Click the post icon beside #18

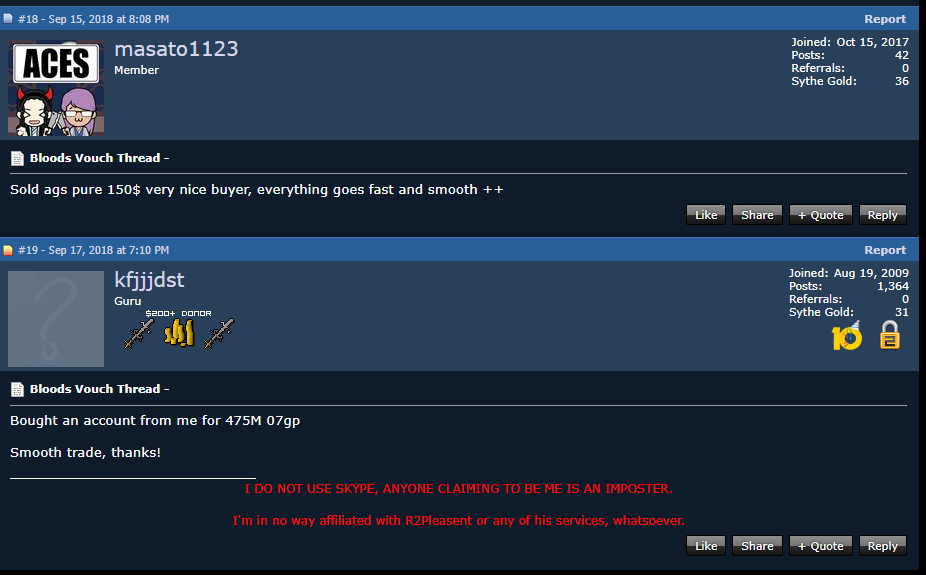tap(8, 19)
